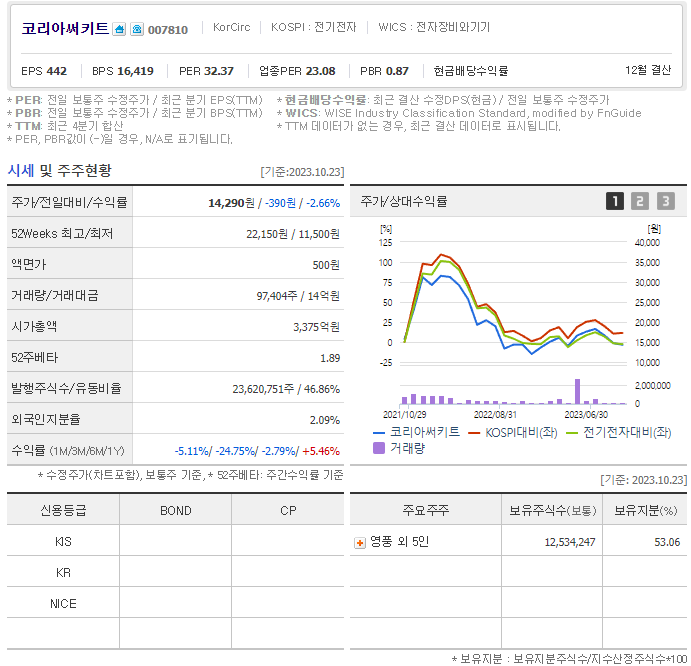Viewport: 691px width, 666px height.
Task: Click the BOND column header
Action: 175,510
